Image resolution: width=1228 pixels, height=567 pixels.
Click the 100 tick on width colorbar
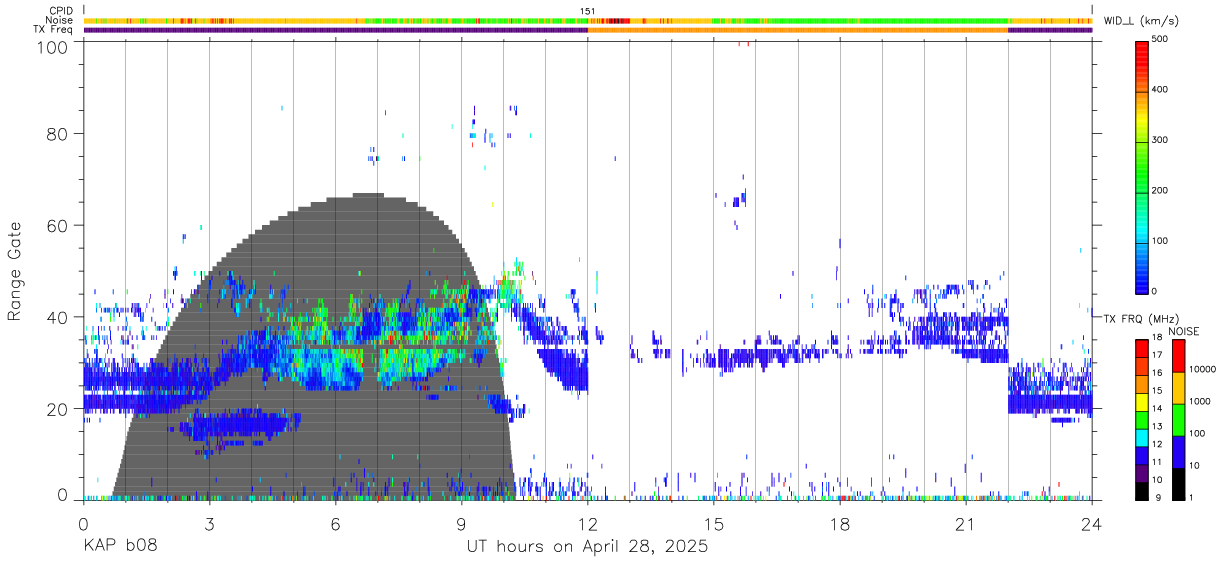tap(1159, 241)
